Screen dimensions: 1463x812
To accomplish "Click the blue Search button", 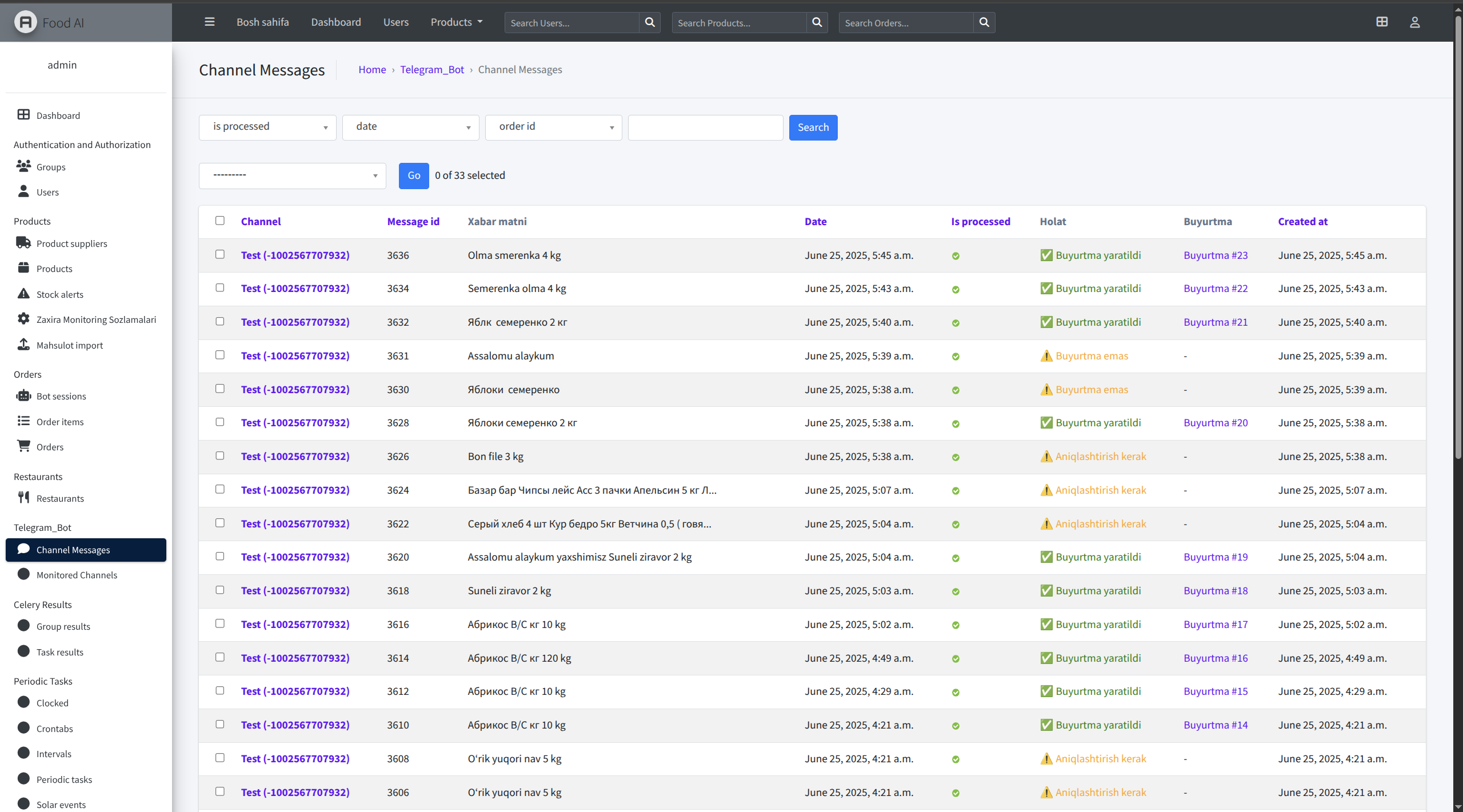I will tap(813, 127).
